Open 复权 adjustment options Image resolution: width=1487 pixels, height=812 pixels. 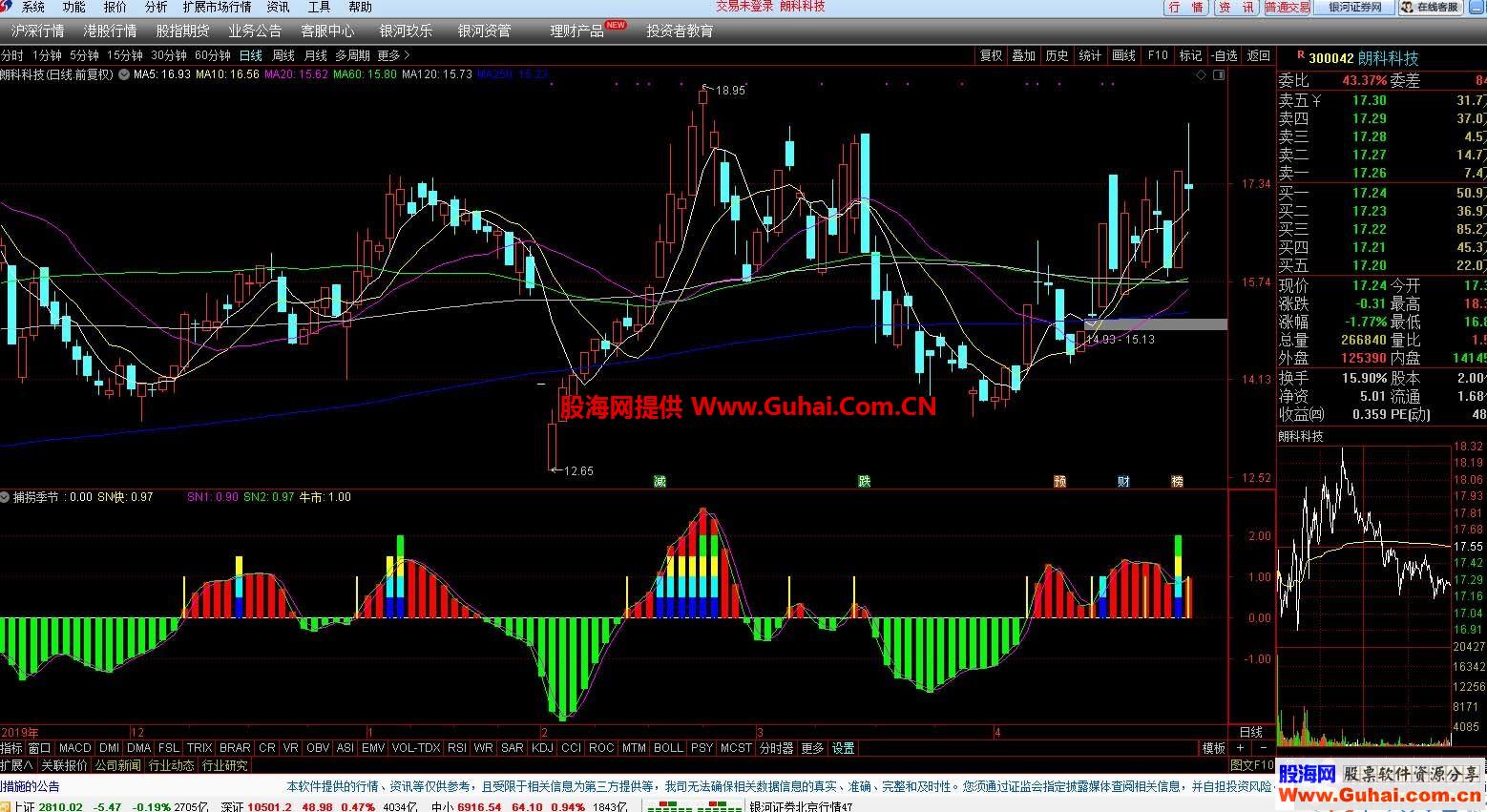tap(992, 55)
